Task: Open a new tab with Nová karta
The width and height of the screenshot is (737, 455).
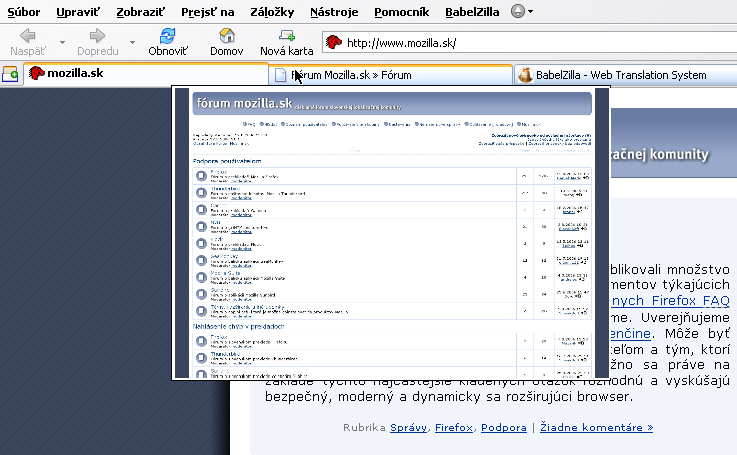Action: 287,42
